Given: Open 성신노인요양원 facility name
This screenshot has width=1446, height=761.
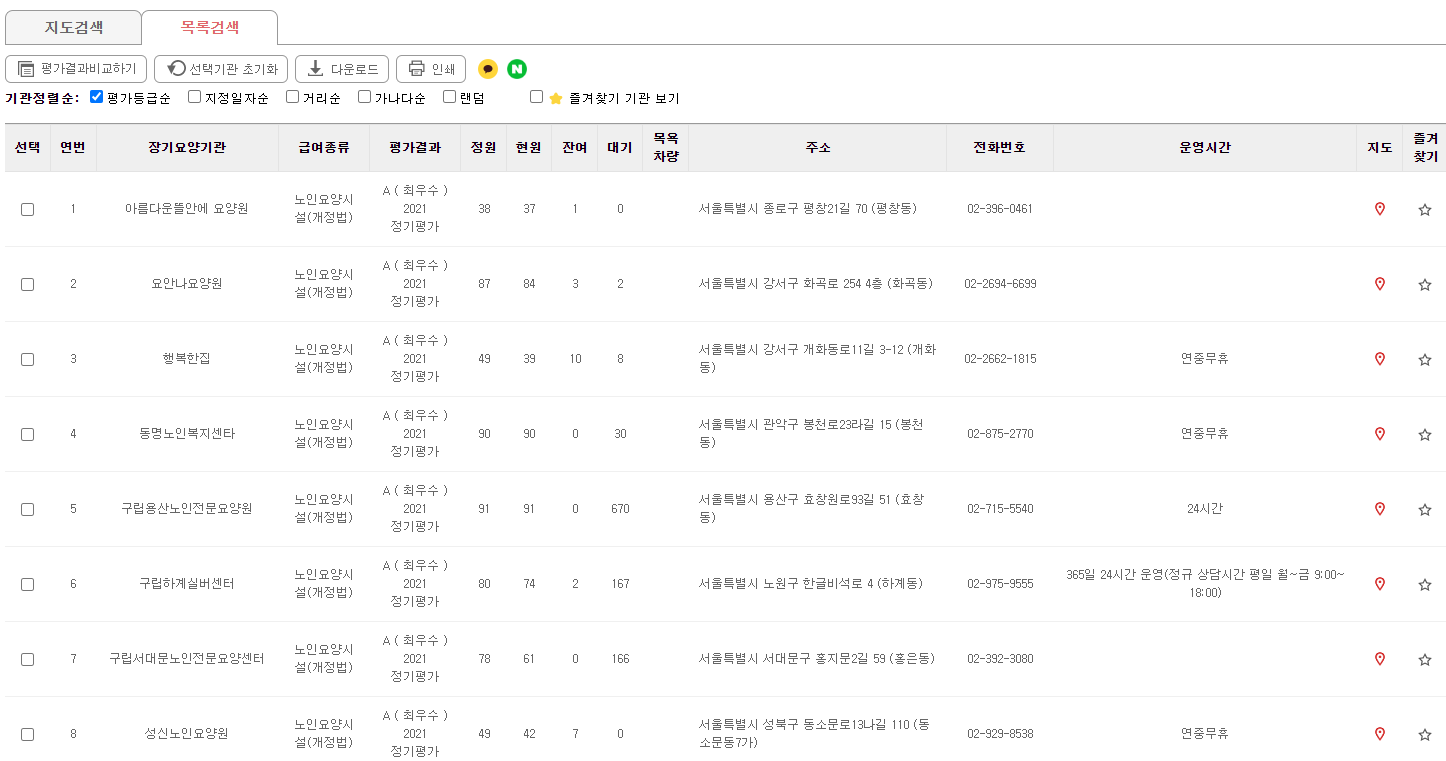Looking at the screenshot, I should click(x=187, y=734).
